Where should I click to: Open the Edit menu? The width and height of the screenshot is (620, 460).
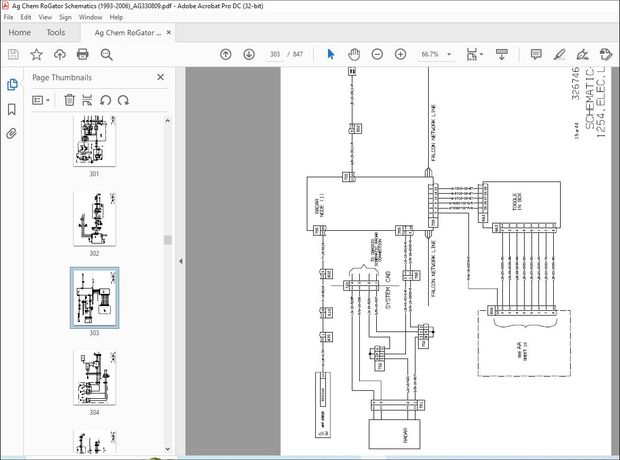26,17
